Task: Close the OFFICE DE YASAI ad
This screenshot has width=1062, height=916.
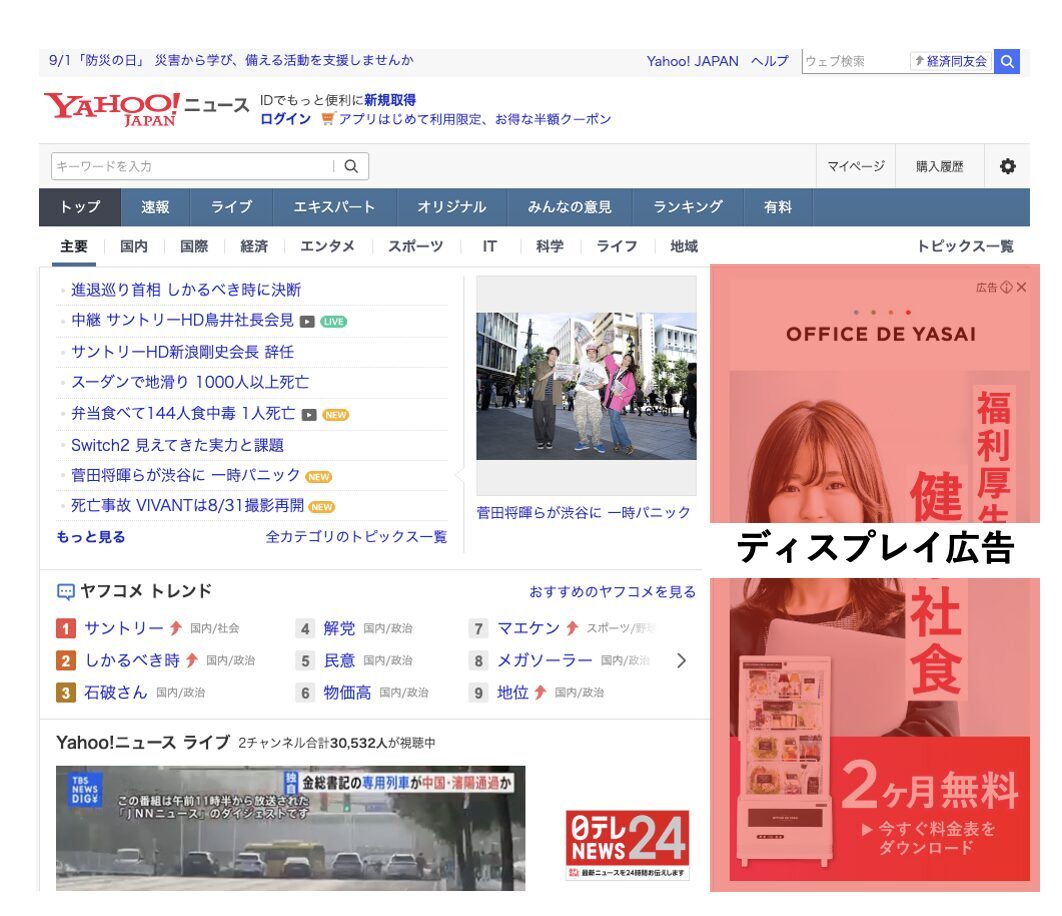Action: [x=1021, y=287]
